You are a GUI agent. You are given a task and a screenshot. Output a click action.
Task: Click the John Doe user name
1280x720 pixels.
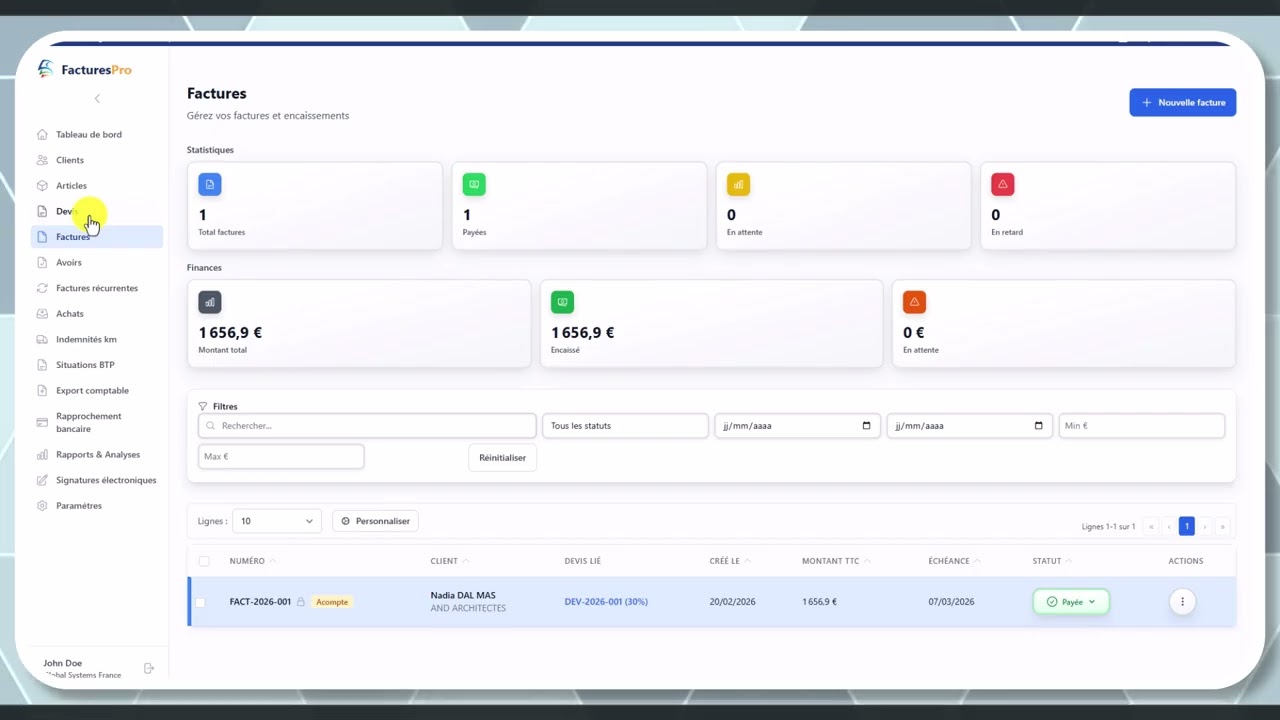pyautogui.click(x=63, y=663)
